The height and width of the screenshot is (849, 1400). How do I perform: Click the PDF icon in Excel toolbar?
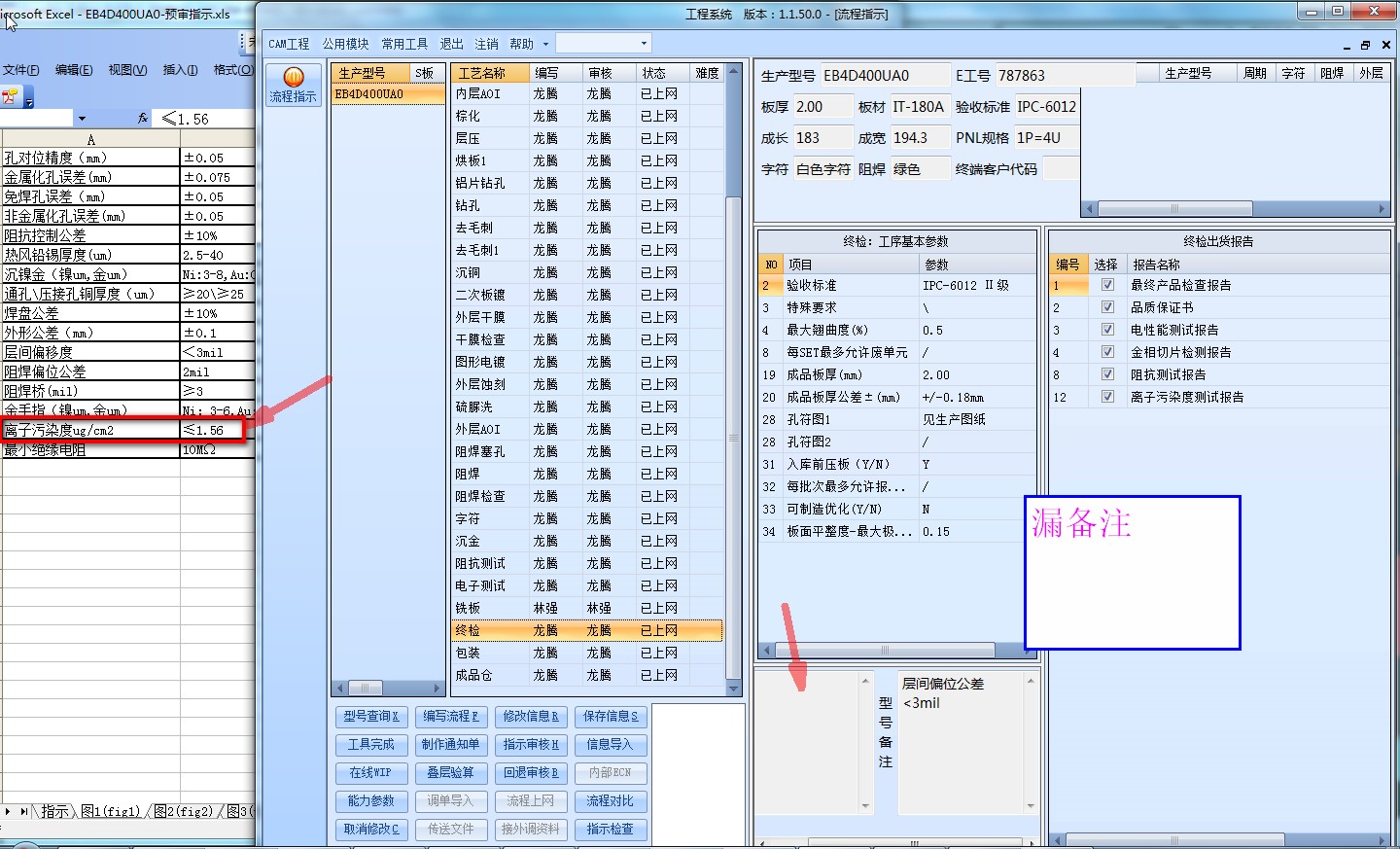pyautogui.click(x=11, y=95)
